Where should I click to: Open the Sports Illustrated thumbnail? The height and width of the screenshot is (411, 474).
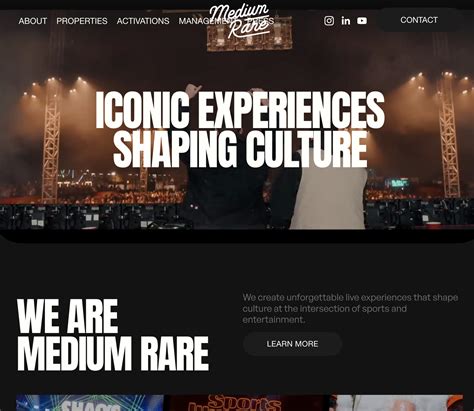pos(247,403)
